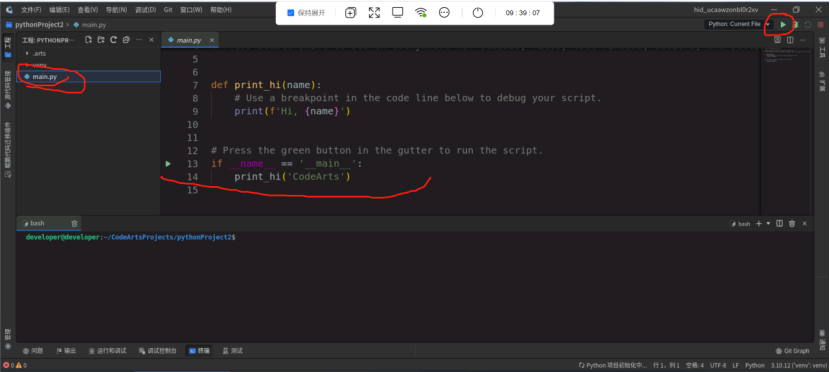Click the green restart run icon
830x372 pixels.
click(x=808, y=24)
